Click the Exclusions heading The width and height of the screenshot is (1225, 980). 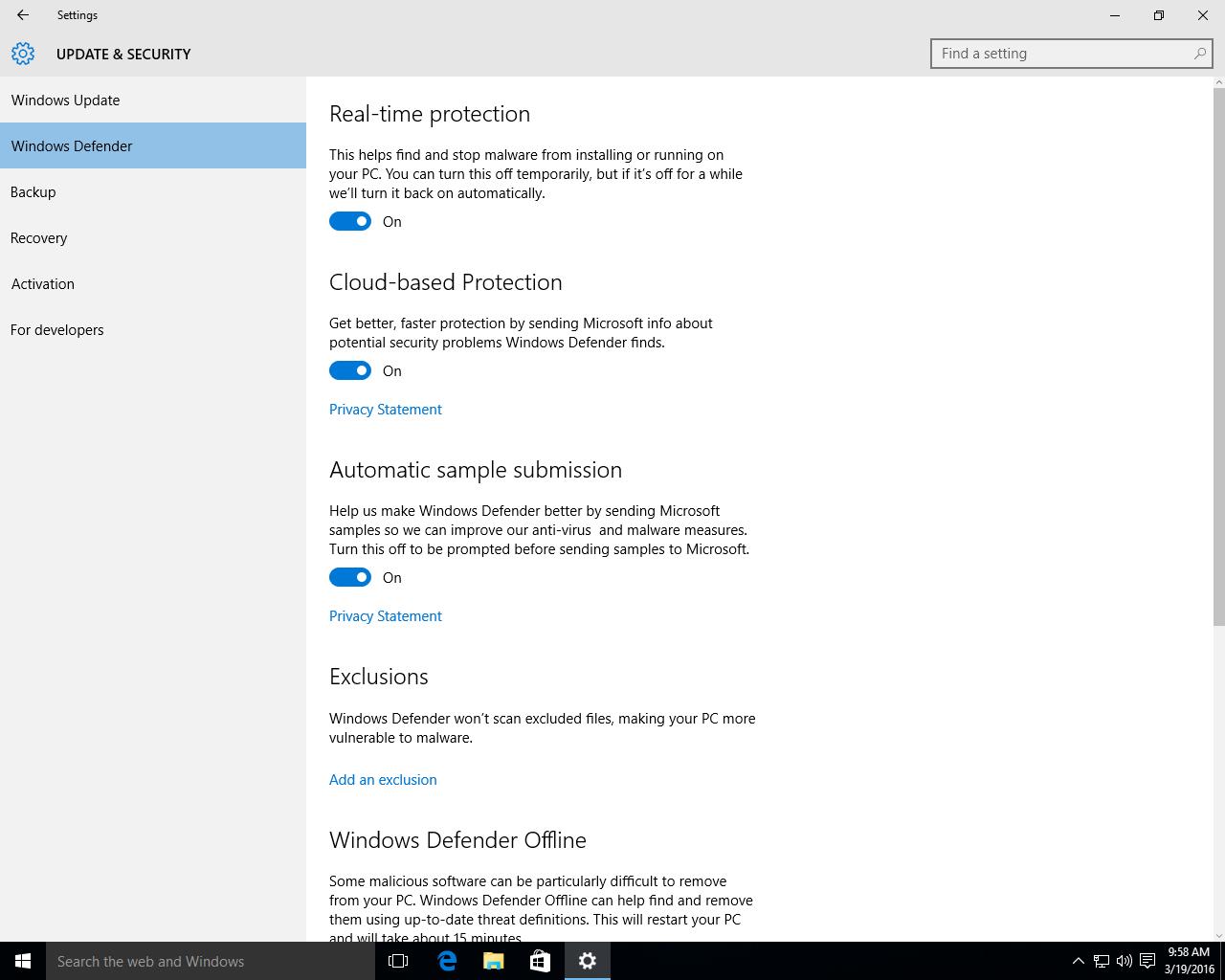click(379, 677)
